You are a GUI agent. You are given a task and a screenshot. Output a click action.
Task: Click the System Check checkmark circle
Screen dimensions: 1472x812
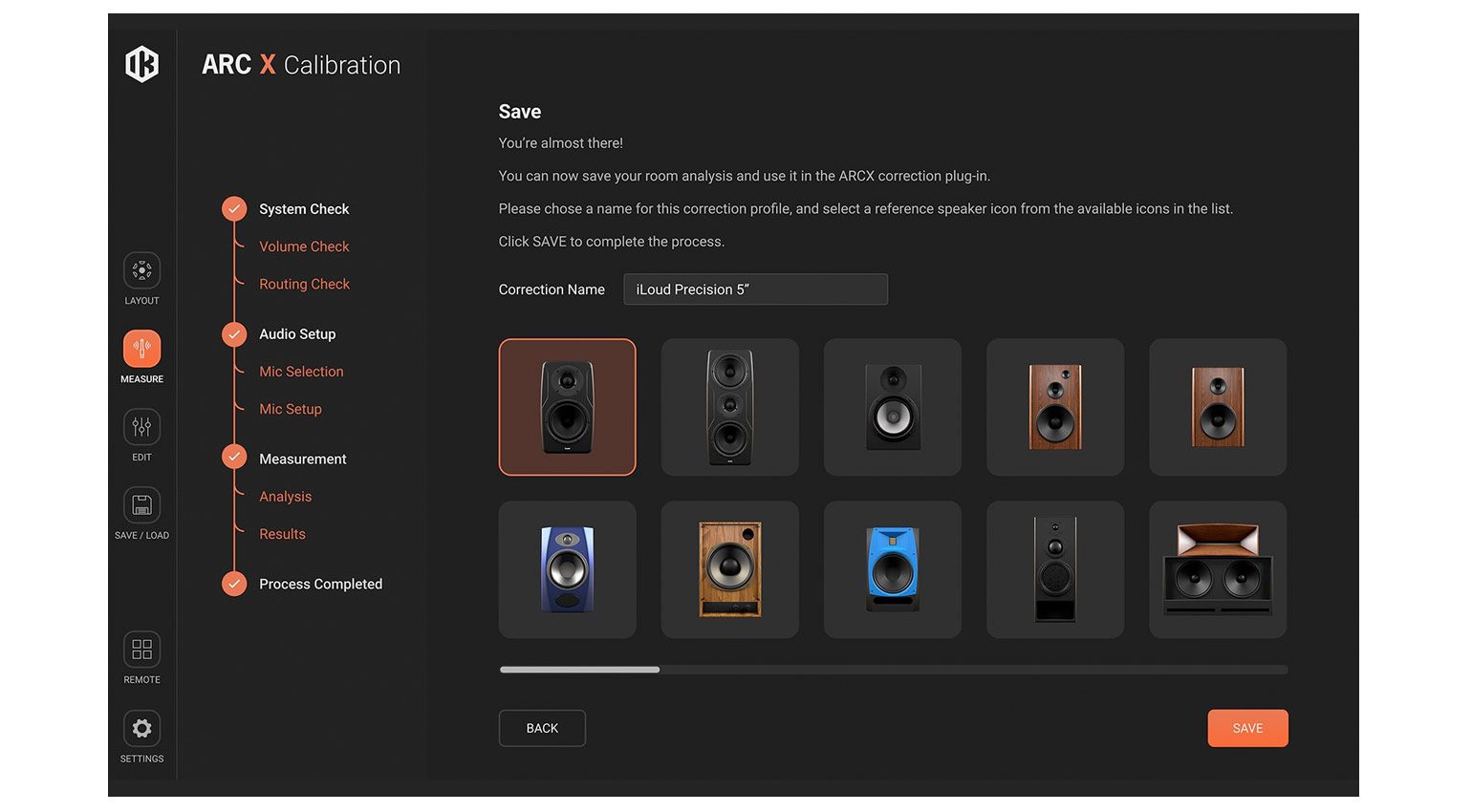[234, 208]
